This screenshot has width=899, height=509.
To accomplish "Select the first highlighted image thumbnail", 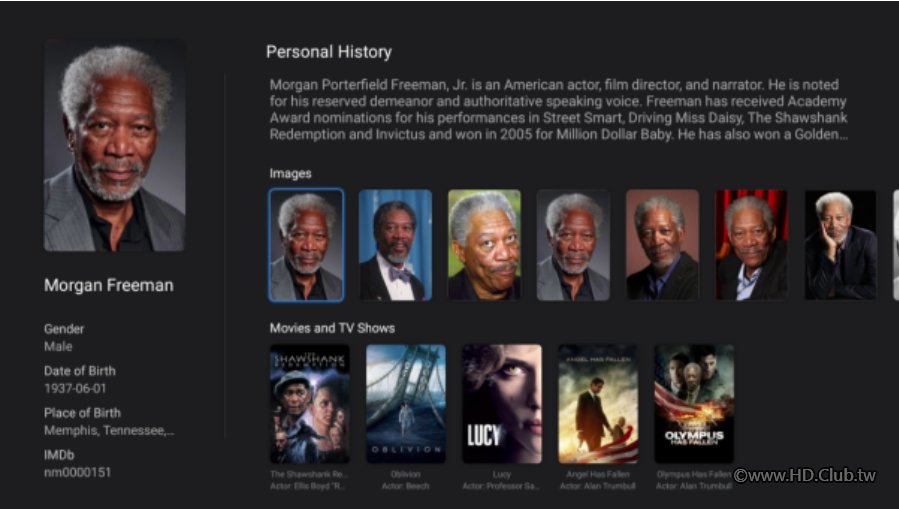I will (306, 245).
